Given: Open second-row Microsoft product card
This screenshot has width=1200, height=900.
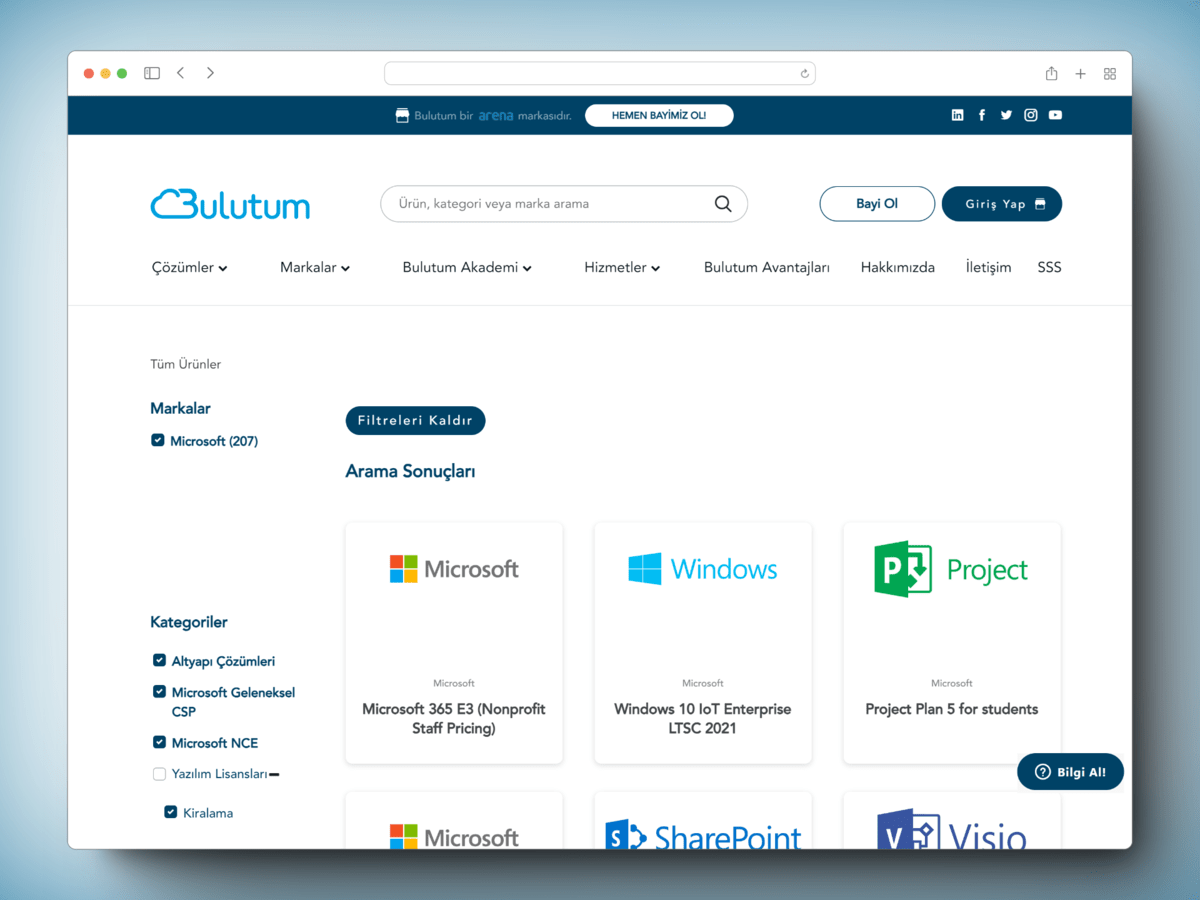Looking at the screenshot, I should click(454, 821).
